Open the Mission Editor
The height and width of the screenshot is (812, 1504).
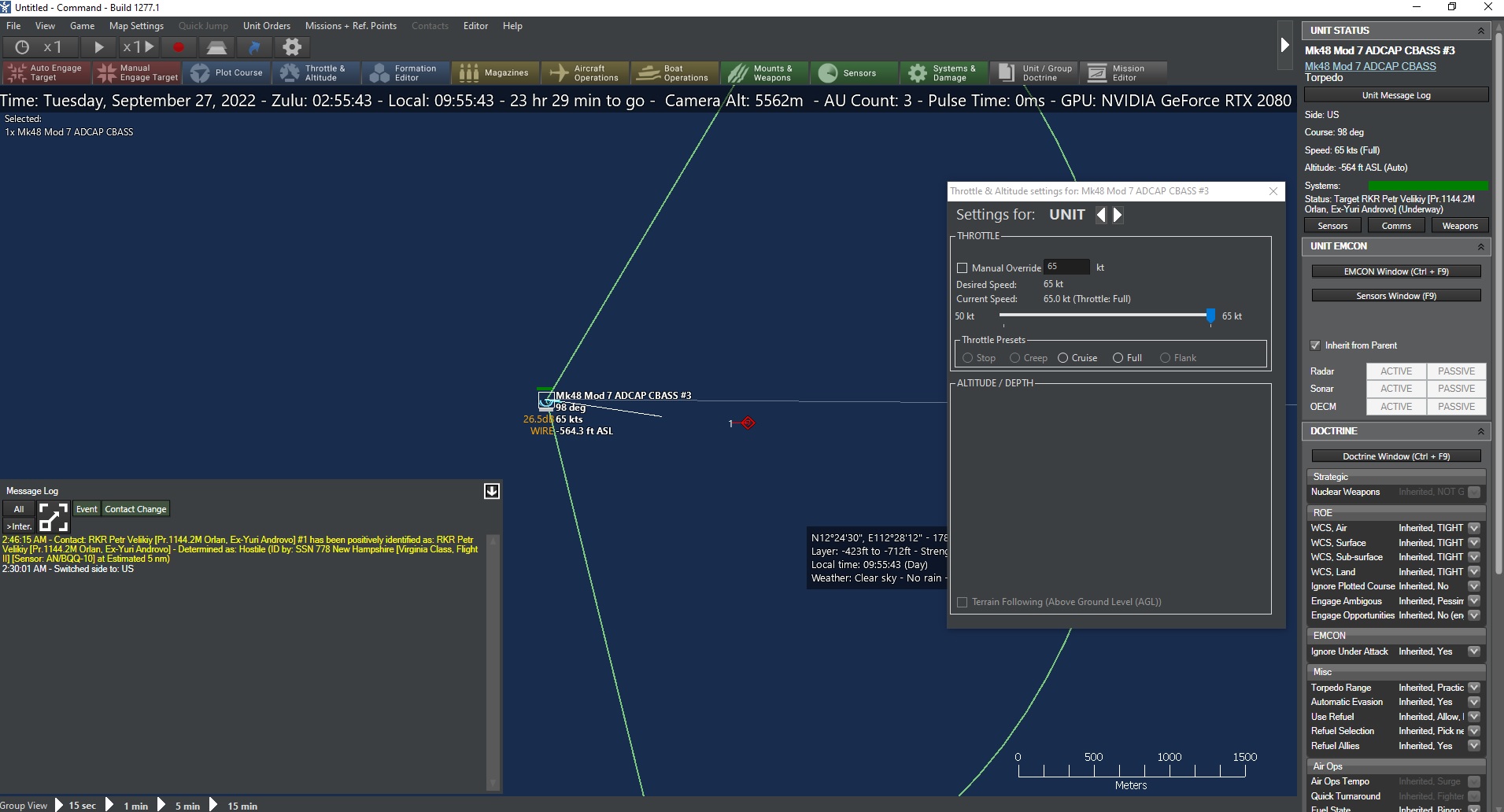[x=1124, y=73]
